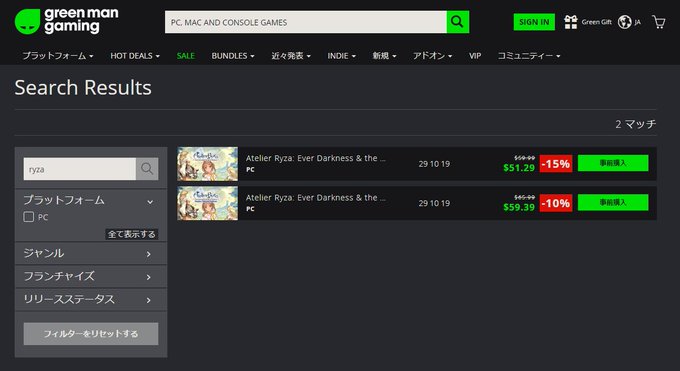Open the アドオン dropdown menu
This screenshot has height=371, width=680.
pos(432,56)
